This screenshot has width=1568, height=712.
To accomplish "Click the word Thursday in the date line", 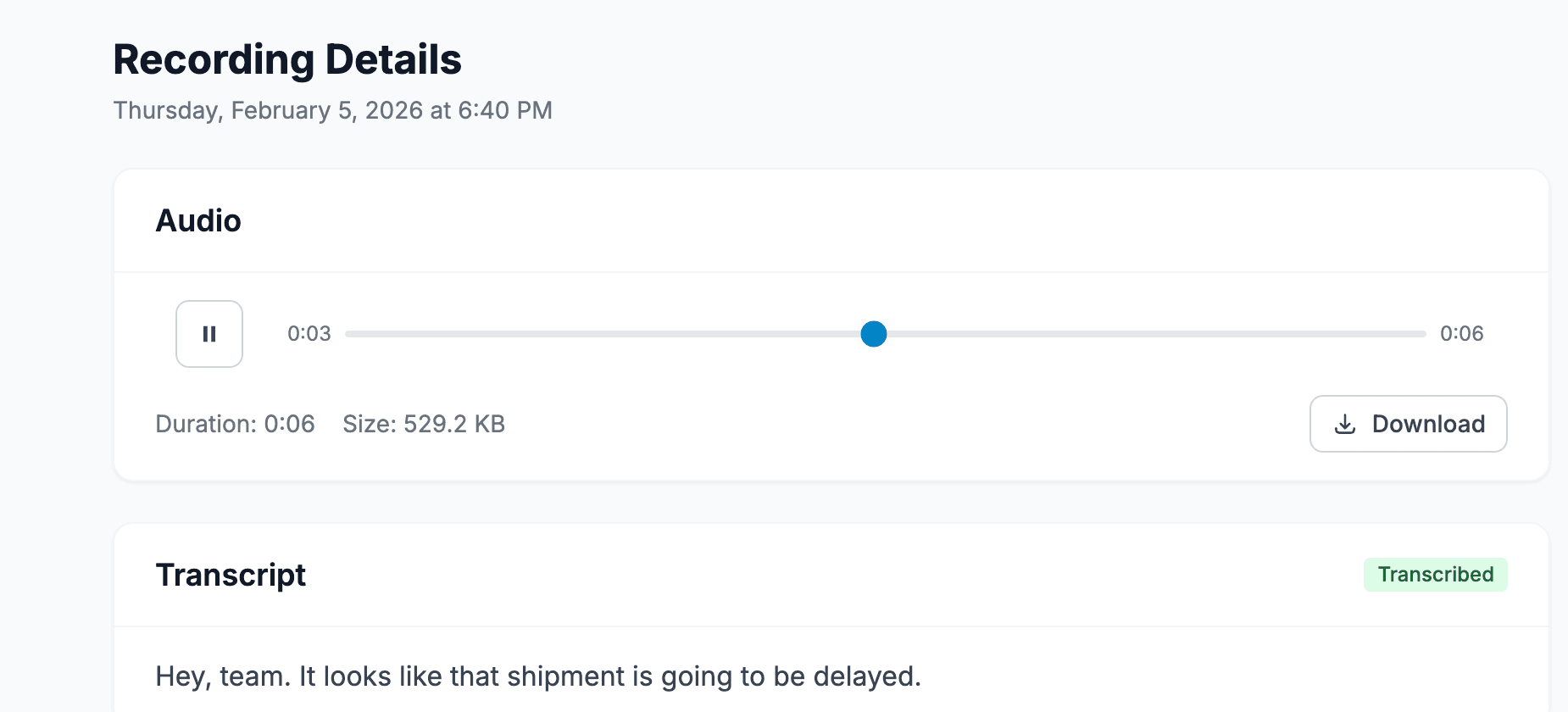I will (165, 111).
